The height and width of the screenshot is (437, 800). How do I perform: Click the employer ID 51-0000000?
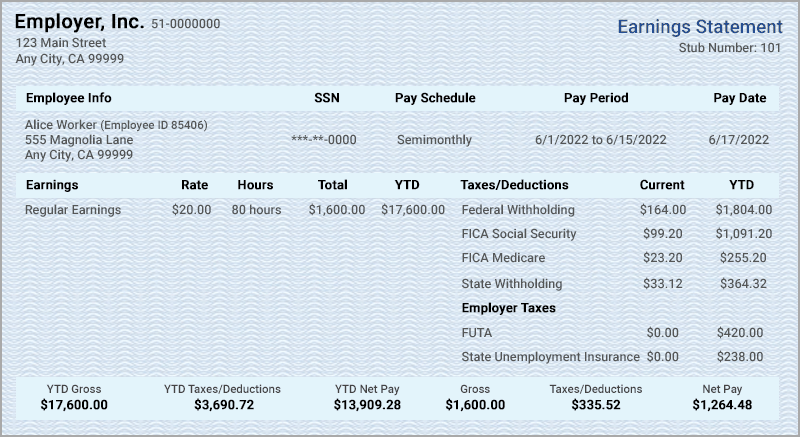pyautogui.click(x=186, y=24)
